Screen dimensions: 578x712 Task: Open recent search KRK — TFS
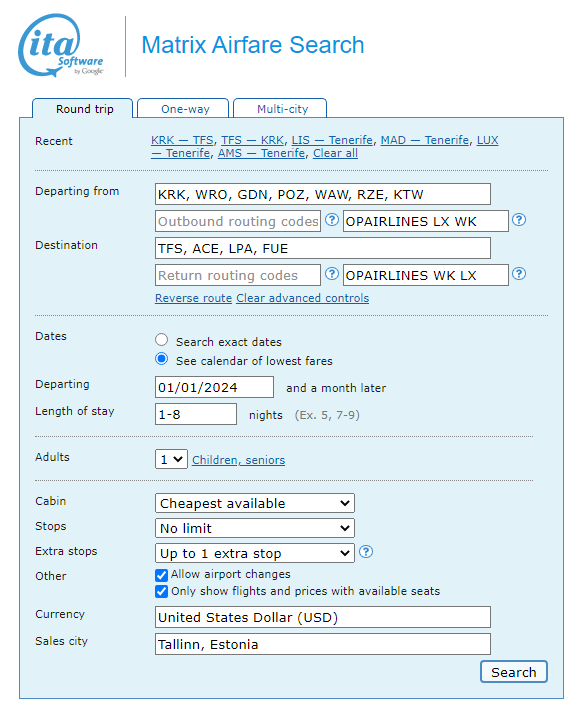coord(182,140)
